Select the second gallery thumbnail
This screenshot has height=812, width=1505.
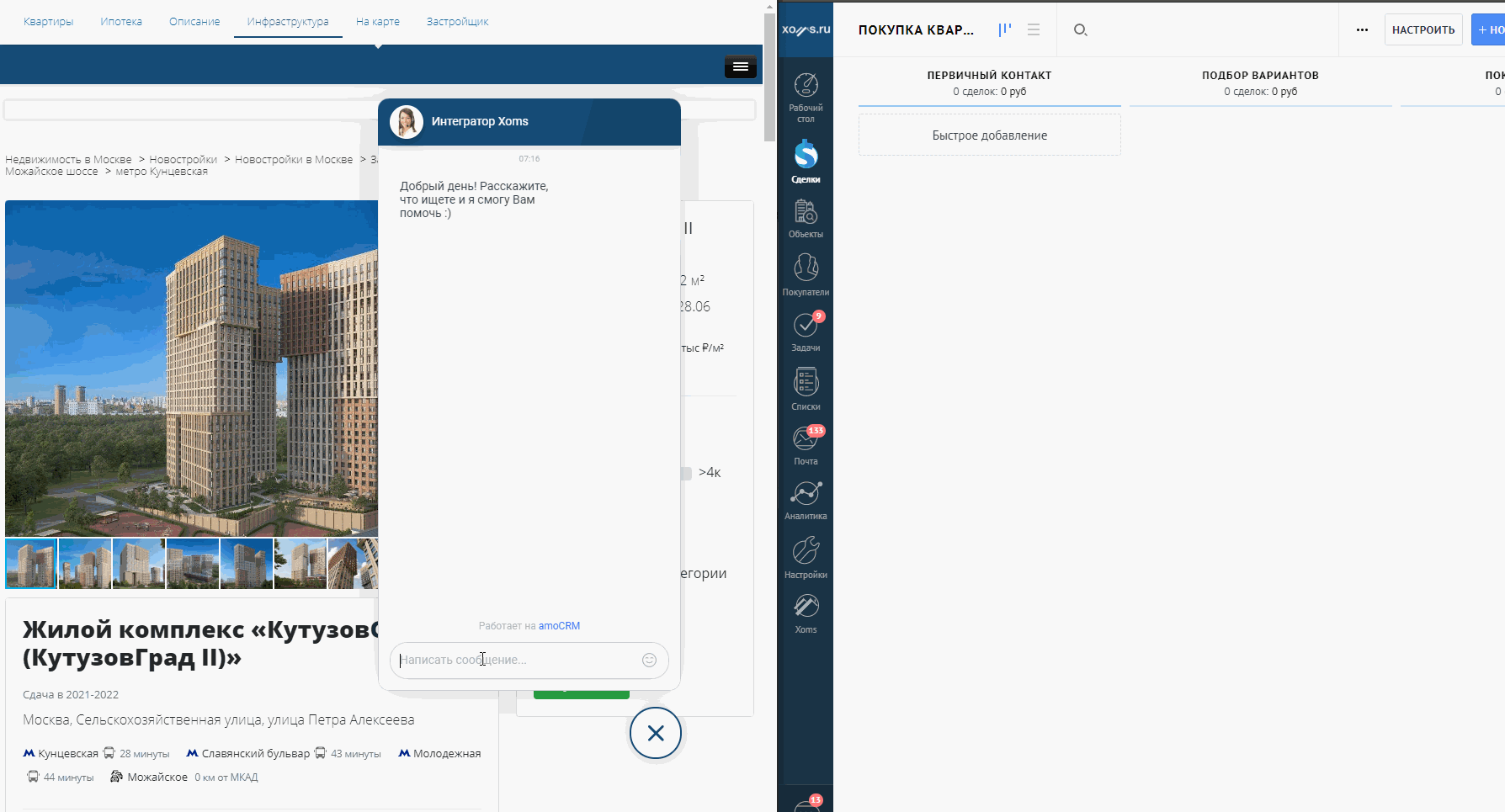pyautogui.click(x=85, y=563)
